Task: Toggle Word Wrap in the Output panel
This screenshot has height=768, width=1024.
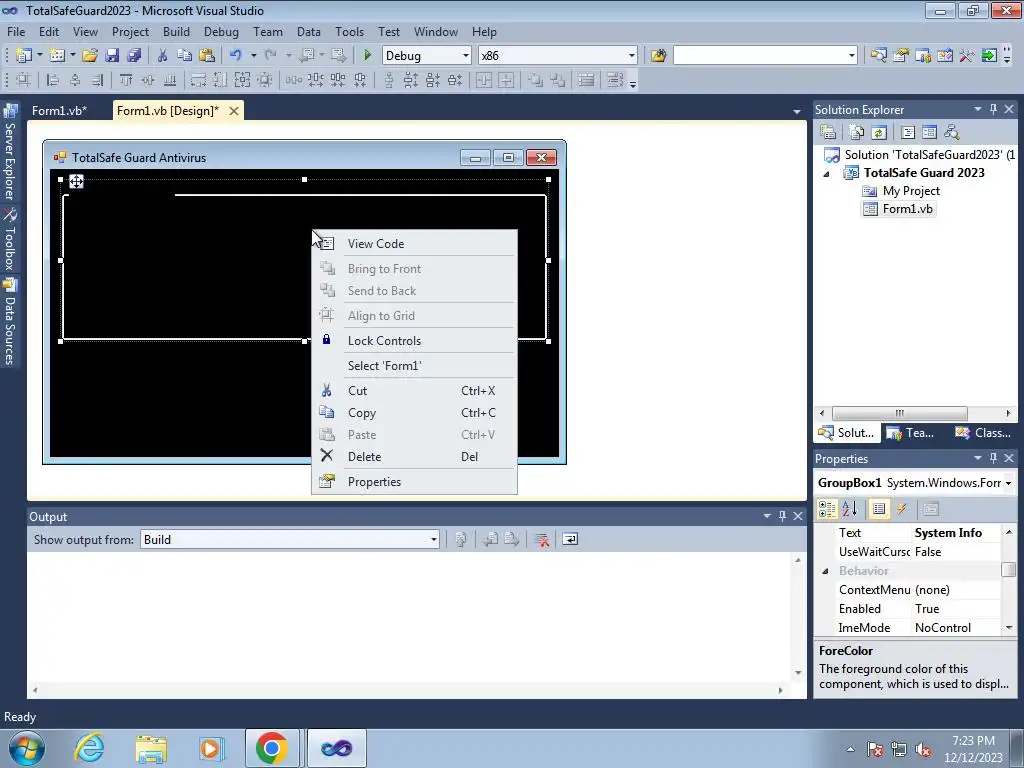Action: coord(570,539)
